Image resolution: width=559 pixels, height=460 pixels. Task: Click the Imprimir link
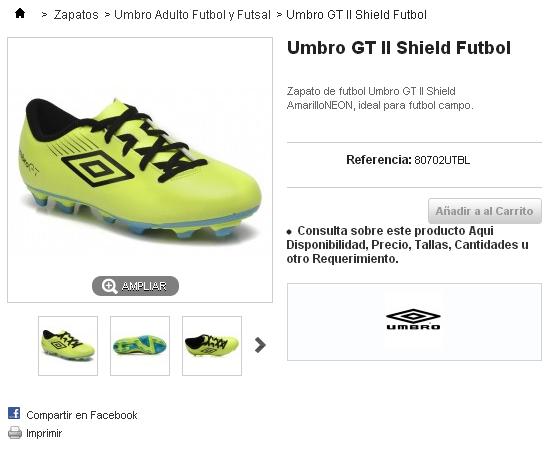(x=44, y=433)
